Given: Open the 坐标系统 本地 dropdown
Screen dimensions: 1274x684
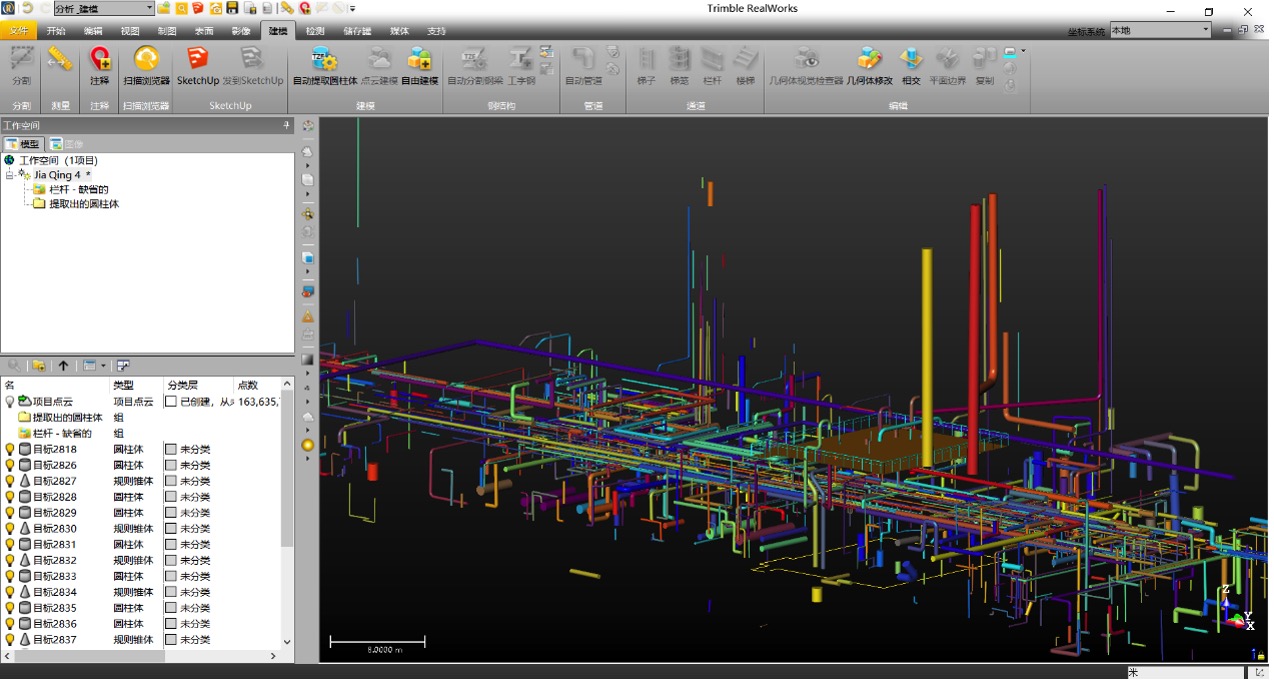Looking at the screenshot, I should pyautogui.click(x=1206, y=31).
